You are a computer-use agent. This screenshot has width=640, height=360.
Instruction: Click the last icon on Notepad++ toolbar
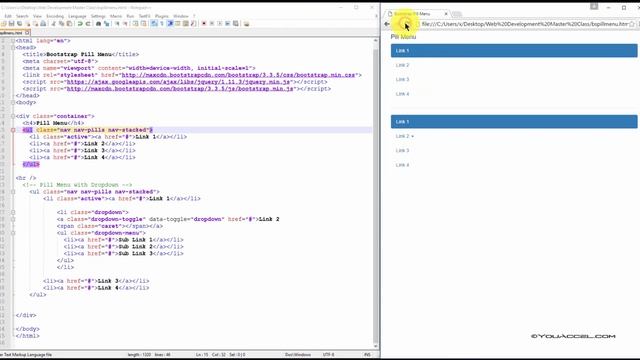click(x=246, y=24)
